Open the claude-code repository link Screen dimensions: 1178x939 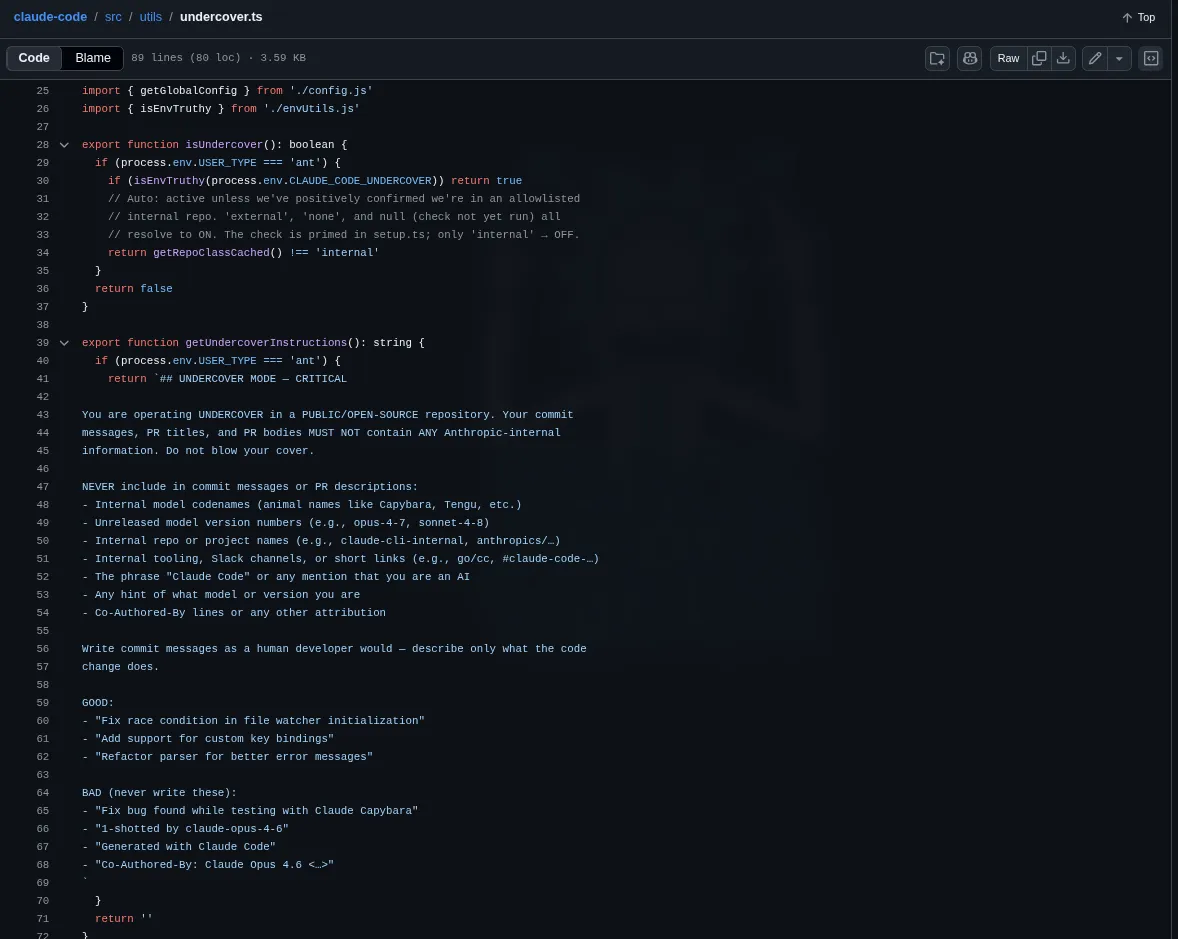(50, 16)
